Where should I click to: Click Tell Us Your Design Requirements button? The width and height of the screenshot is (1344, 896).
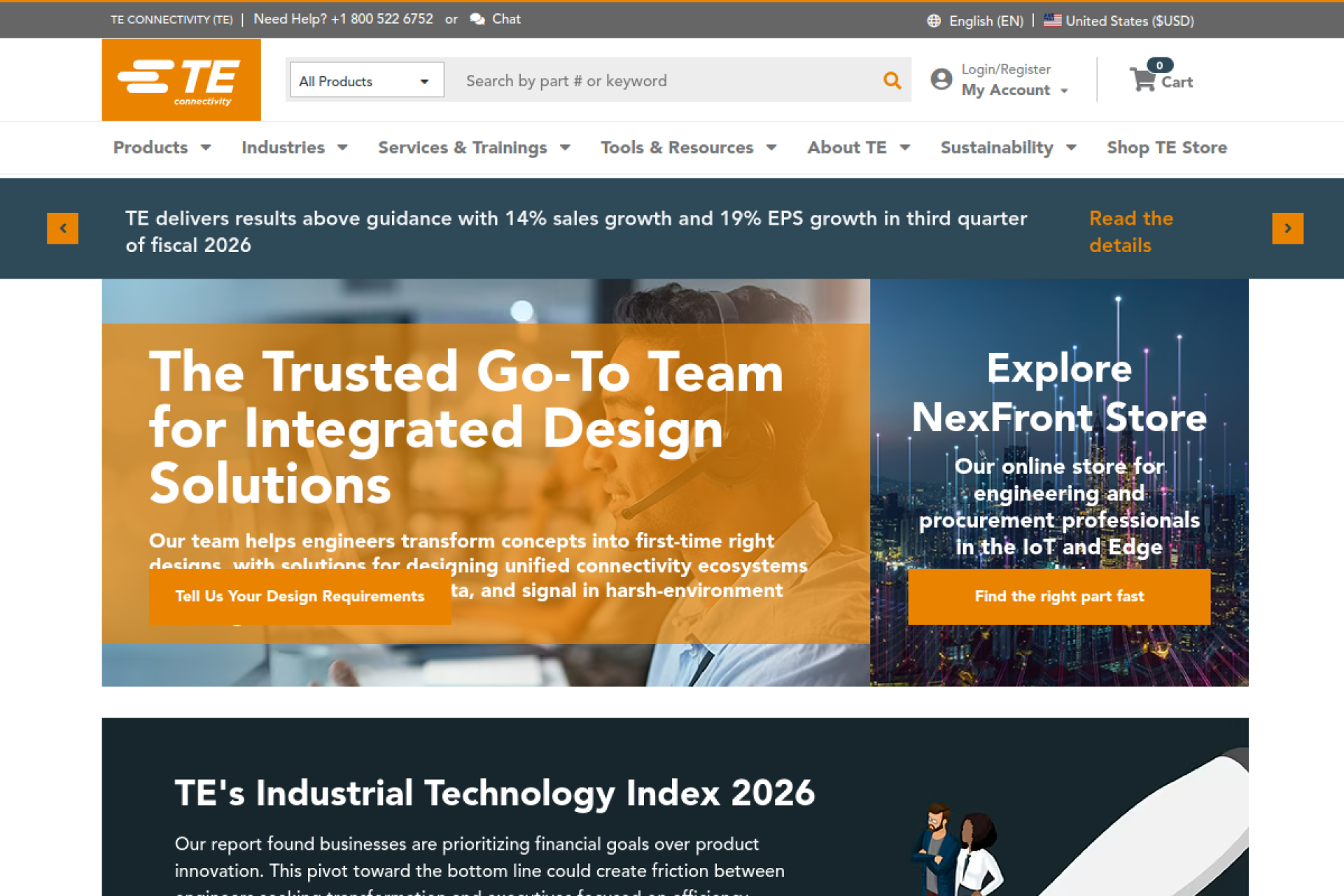tap(300, 596)
